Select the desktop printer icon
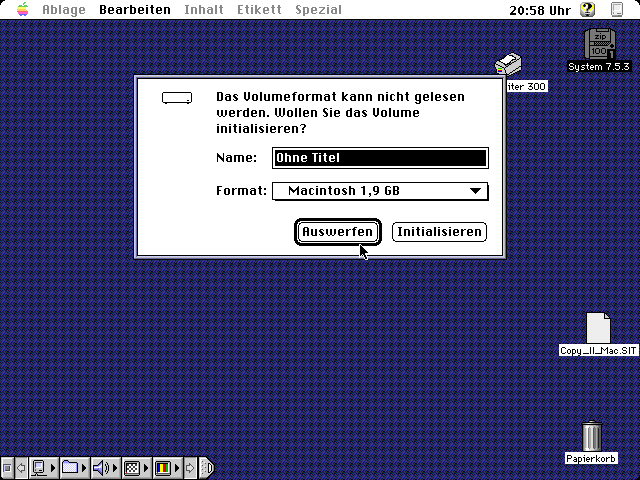The image size is (640, 480). (509, 66)
